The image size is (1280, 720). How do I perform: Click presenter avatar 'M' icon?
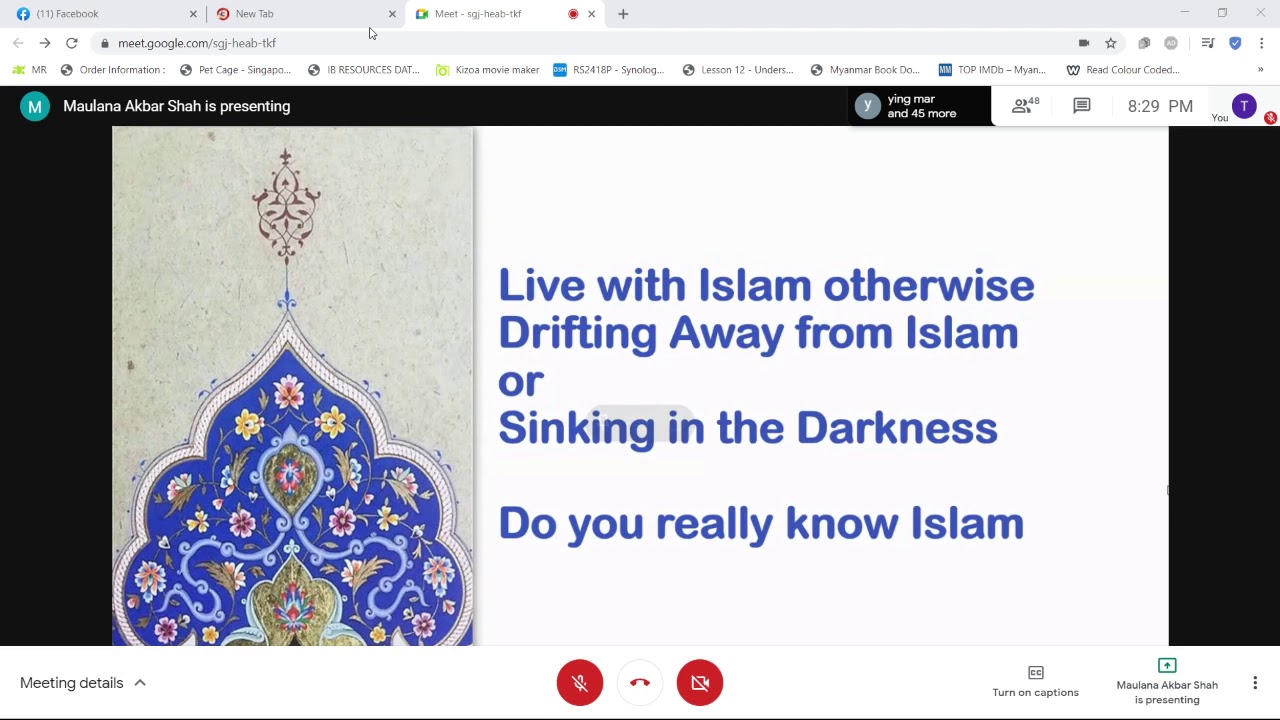tap(35, 106)
